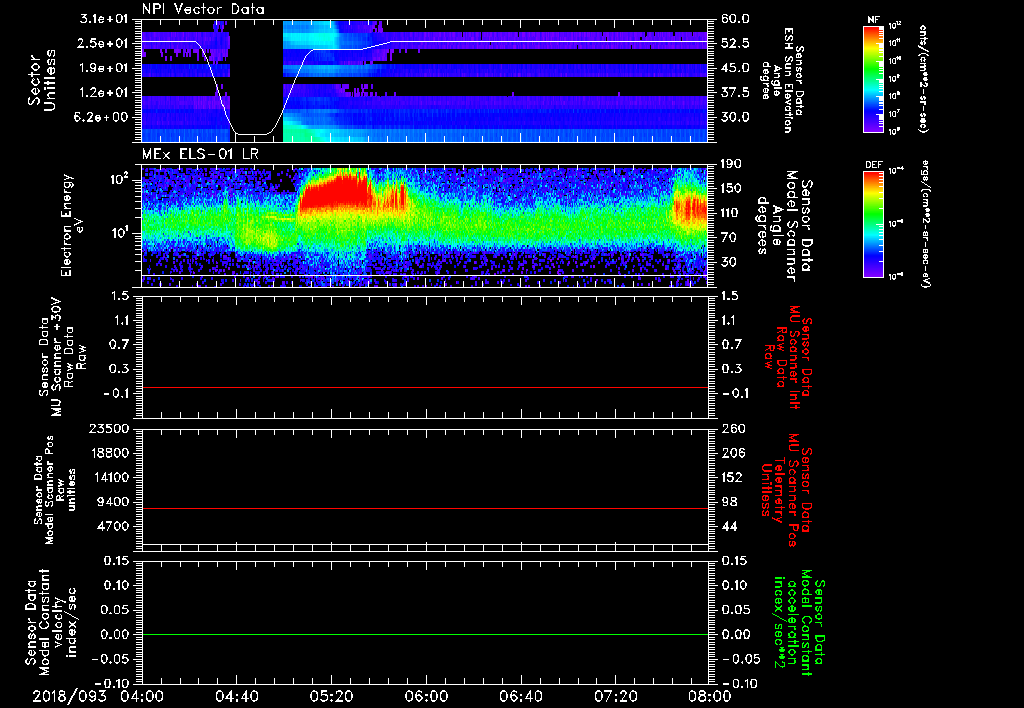
Task: Click the 52.5 sun elevation tick label
Action: coord(735,44)
